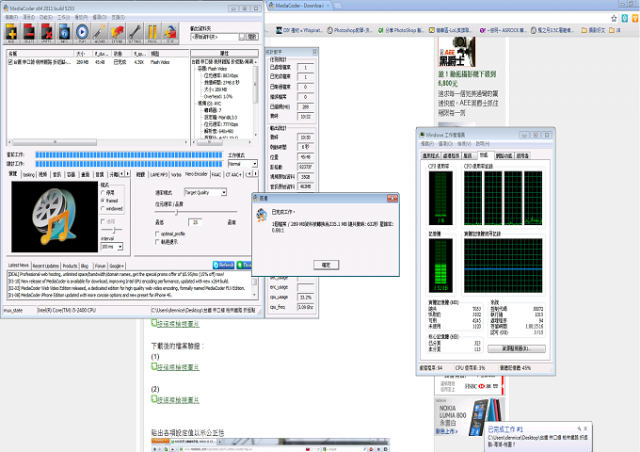Click the Nokia Lumia 800 advertisement
This screenshot has width=640, height=452.
pos(469,417)
